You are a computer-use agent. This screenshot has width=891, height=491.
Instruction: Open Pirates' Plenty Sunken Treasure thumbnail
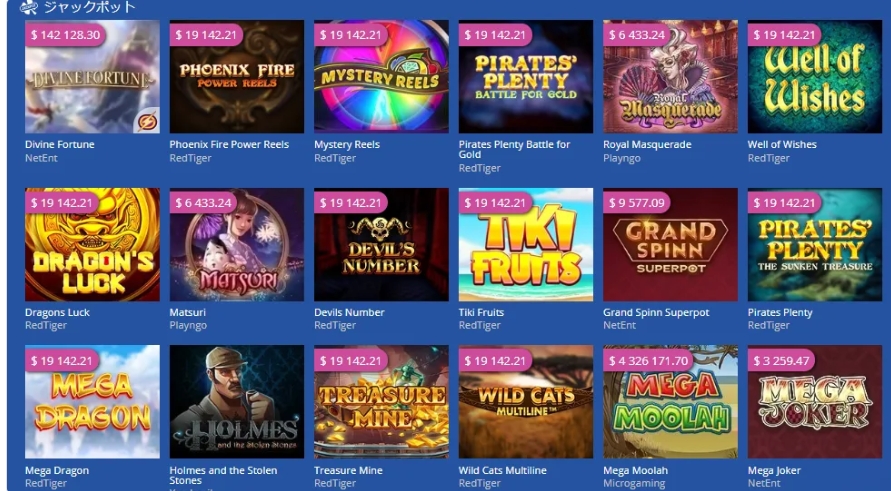815,244
